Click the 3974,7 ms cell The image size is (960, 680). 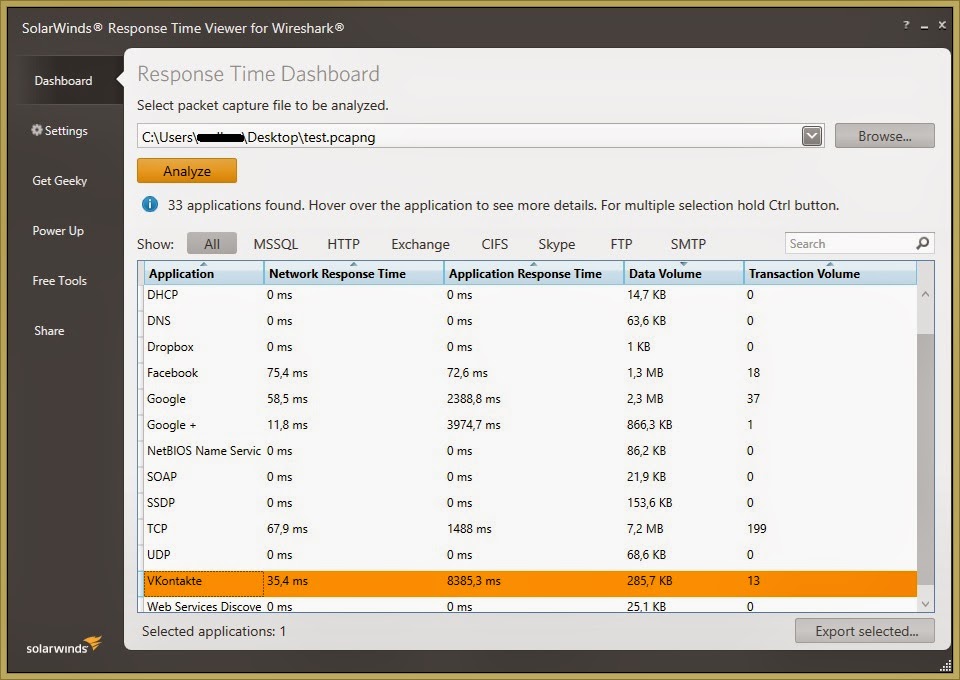(473, 425)
